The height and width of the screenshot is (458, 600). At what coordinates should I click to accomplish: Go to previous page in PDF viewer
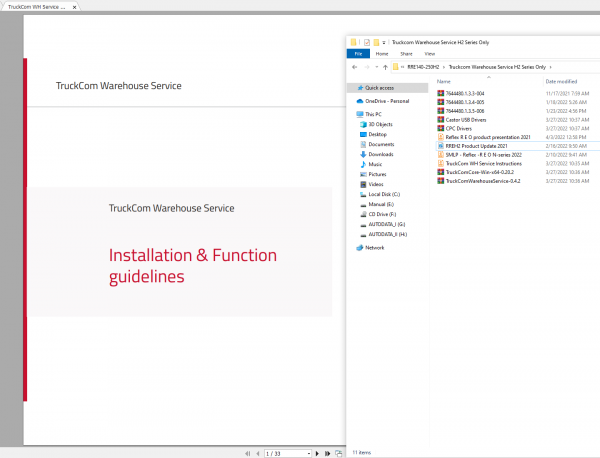(x=258, y=453)
